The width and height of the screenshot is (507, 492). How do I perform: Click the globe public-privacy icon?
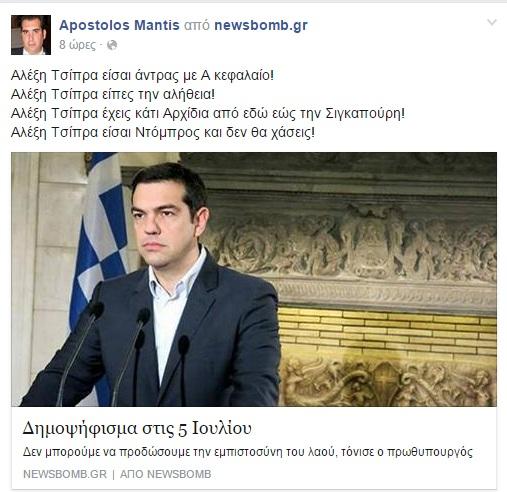[x=112, y=45]
